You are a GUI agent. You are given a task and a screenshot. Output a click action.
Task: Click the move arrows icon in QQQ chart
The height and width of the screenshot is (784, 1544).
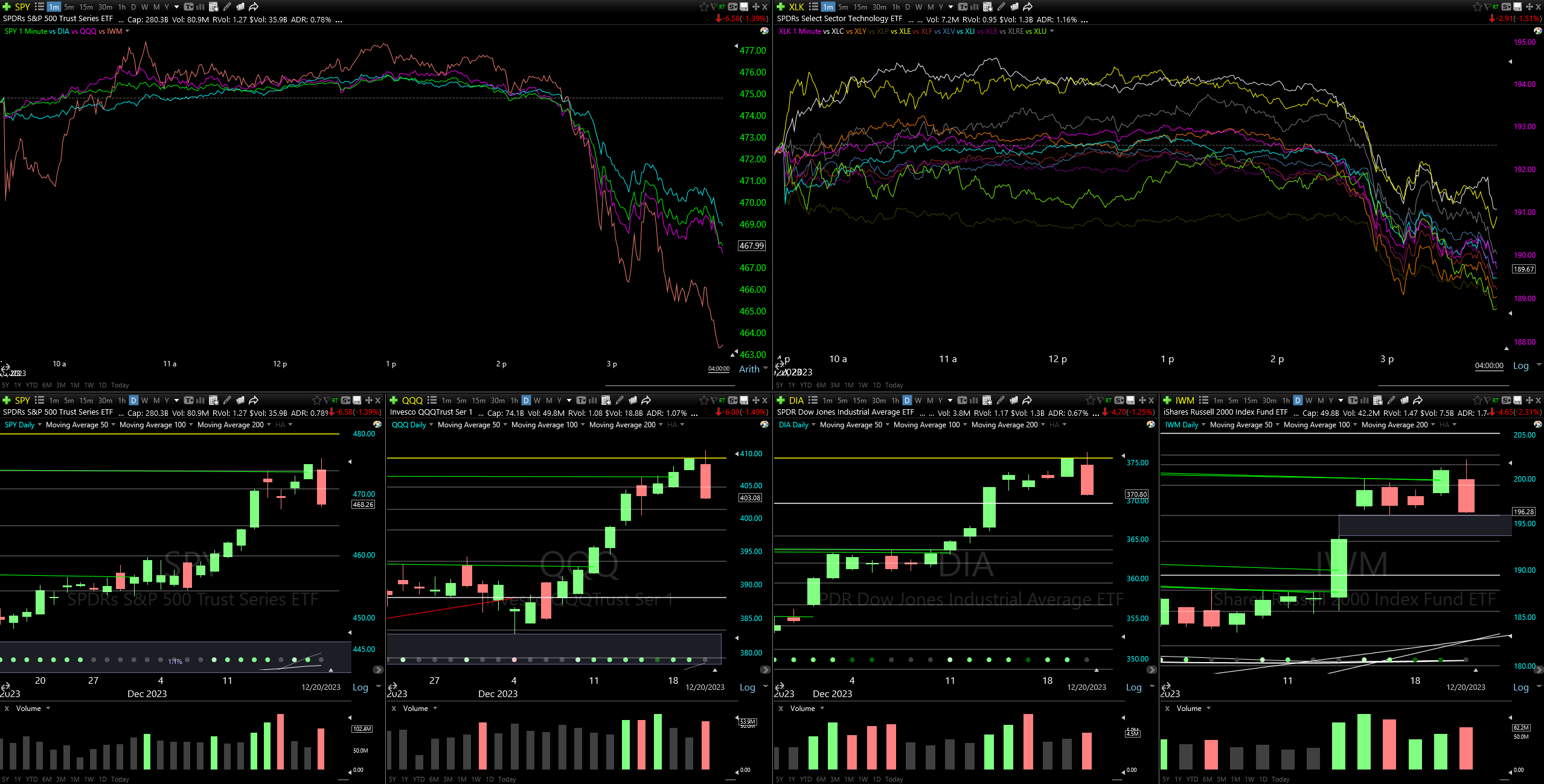[755, 400]
